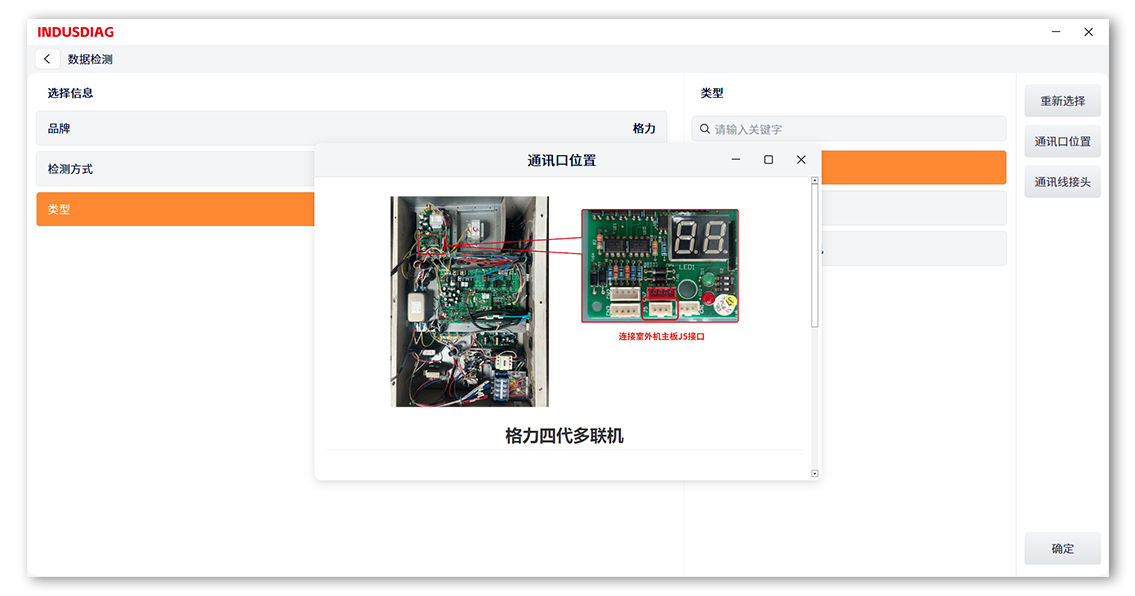Click the 选择信息 section heading
The image size is (1135, 596).
(x=70, y=93)
